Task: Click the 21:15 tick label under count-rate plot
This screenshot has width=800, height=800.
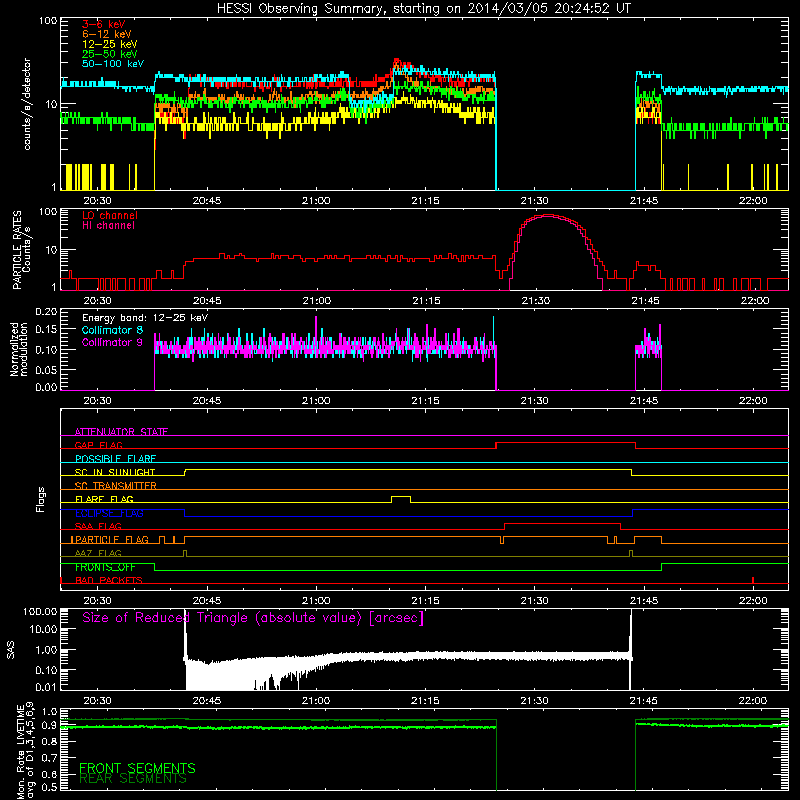Action: click(x=425, y=201)
